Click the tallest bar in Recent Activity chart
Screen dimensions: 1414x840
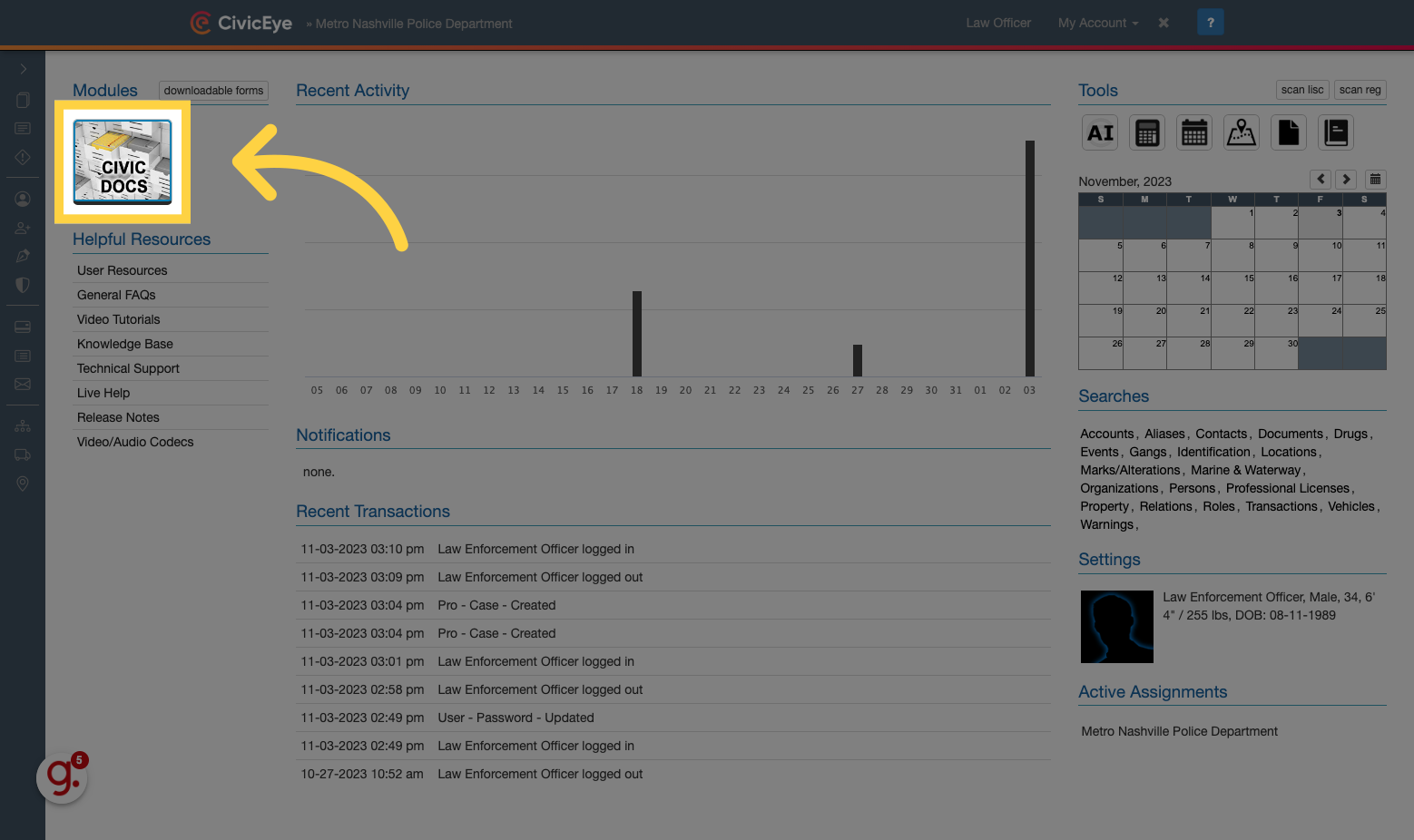pyautogui.click(x=1030, y=259)
